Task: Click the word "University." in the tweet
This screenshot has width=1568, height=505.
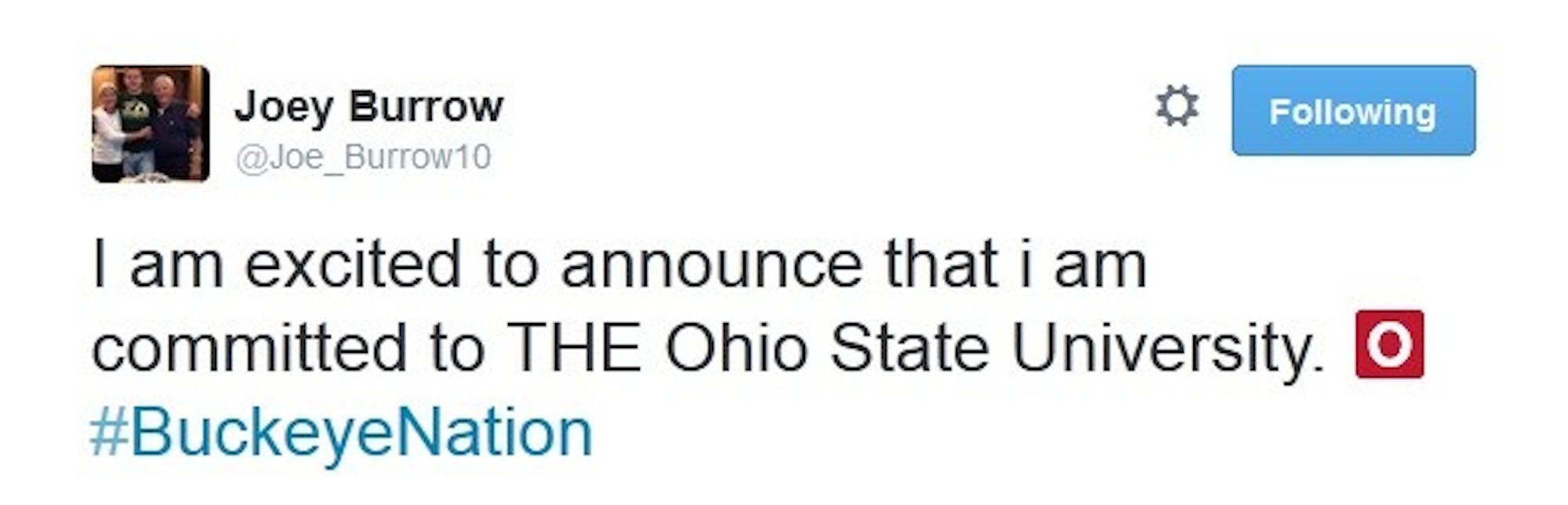Action: pyautogui.click(x=1168, y=347)
